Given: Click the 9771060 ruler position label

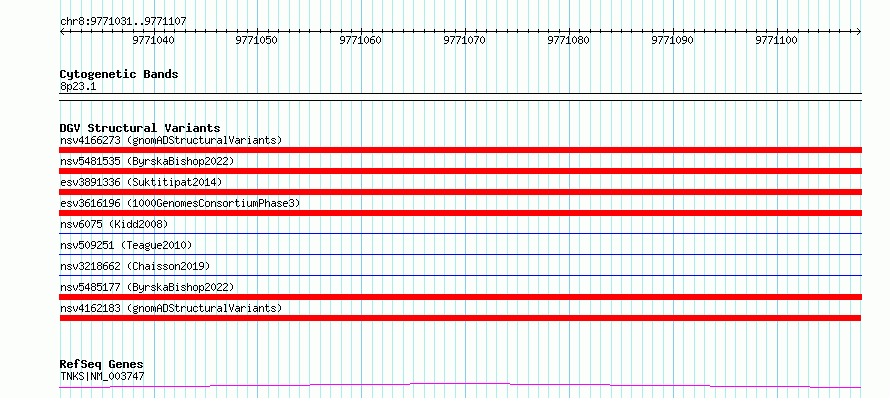Looking at the screenshot, I should [x=361, y=40].
